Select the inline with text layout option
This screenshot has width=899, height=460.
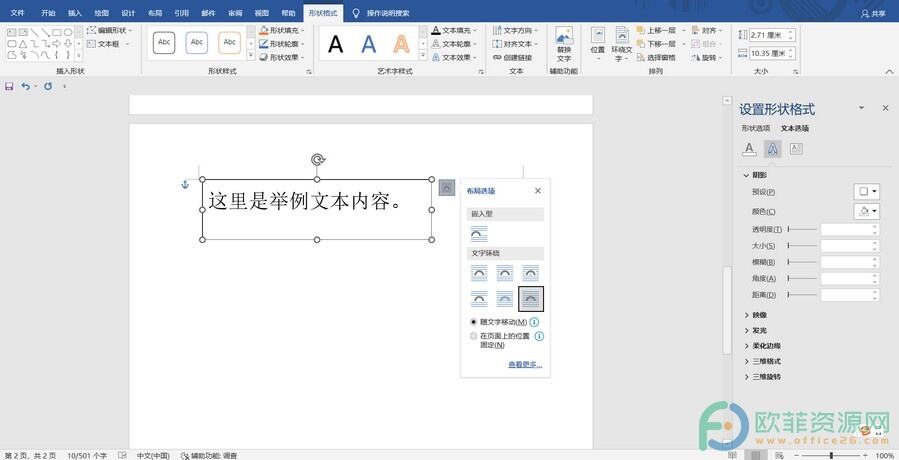[480, 234]
